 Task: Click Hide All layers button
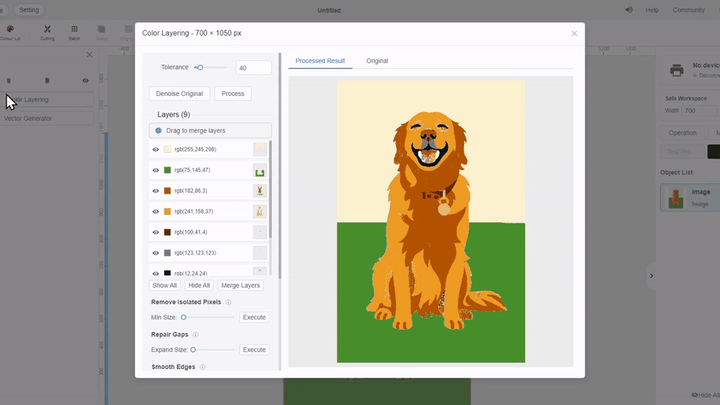(x=199, y=285)
